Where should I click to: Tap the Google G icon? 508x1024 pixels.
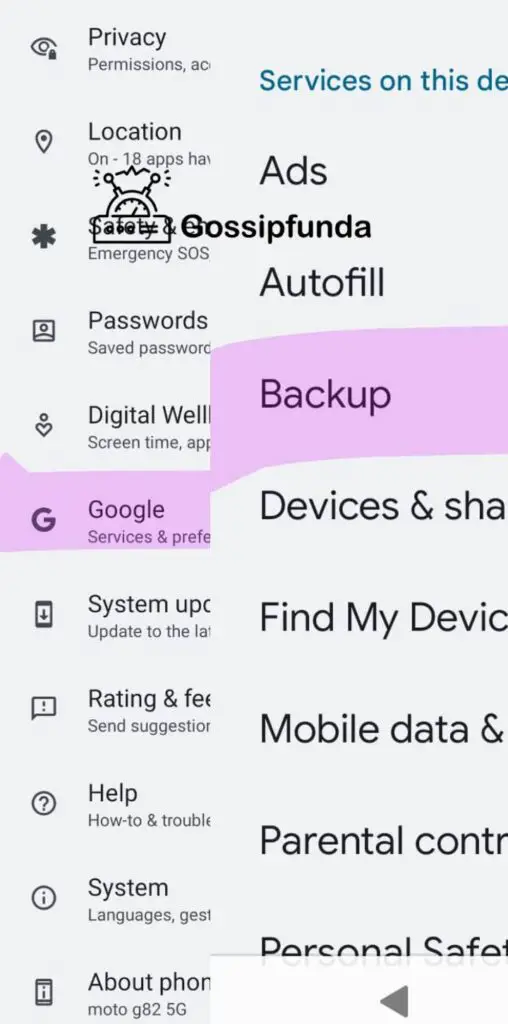pos(44,520)
